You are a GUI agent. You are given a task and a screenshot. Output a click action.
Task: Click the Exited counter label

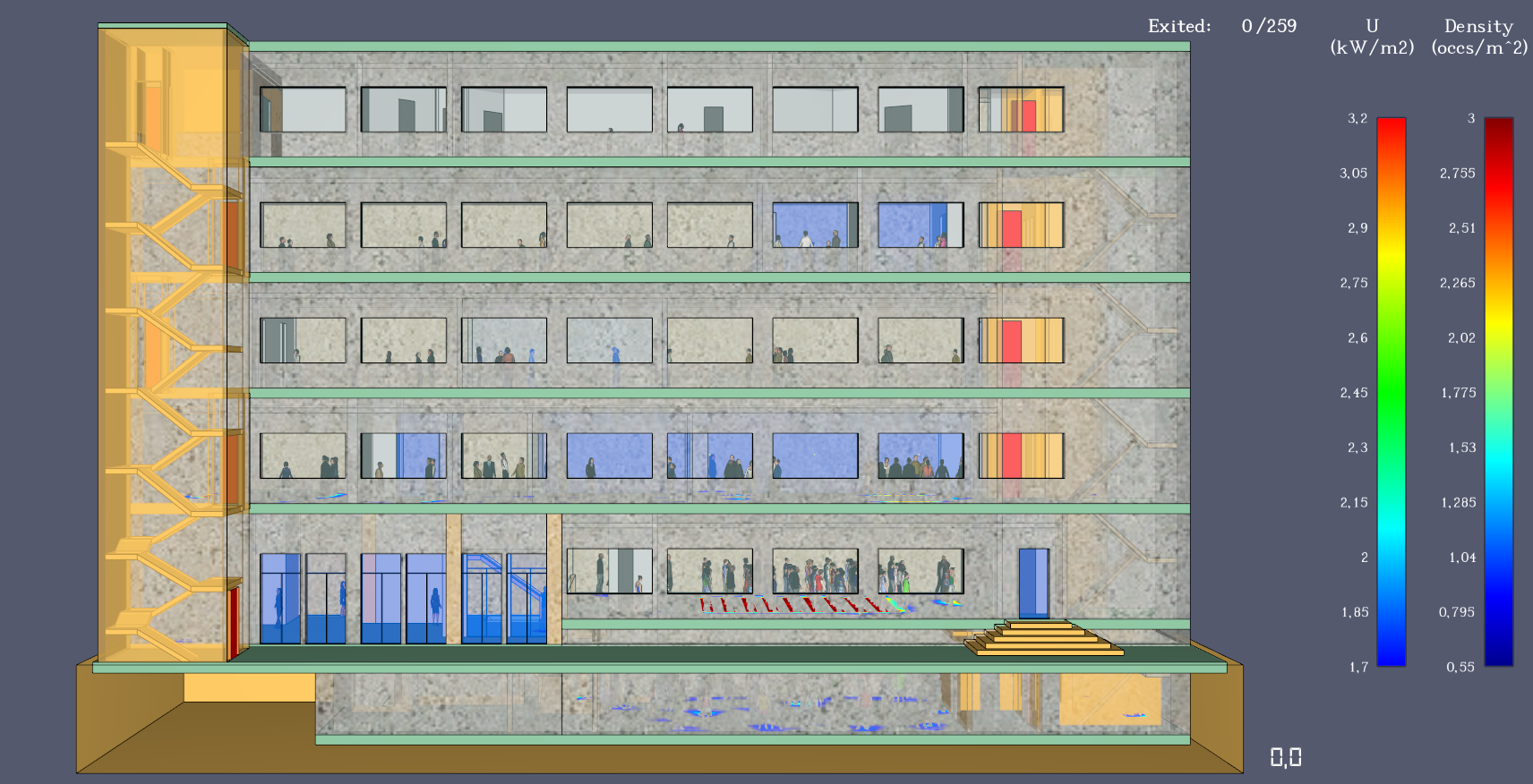[x=1178, y=26]
